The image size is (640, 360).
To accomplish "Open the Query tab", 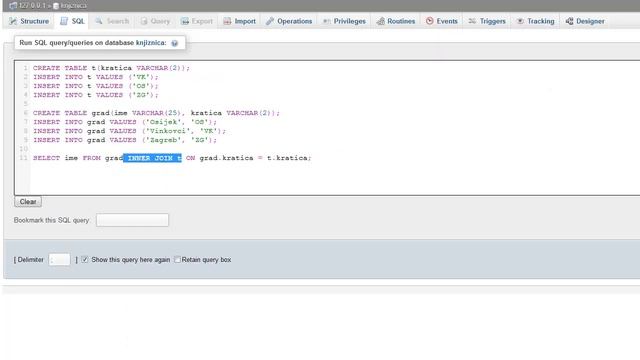I will [155, 21].
